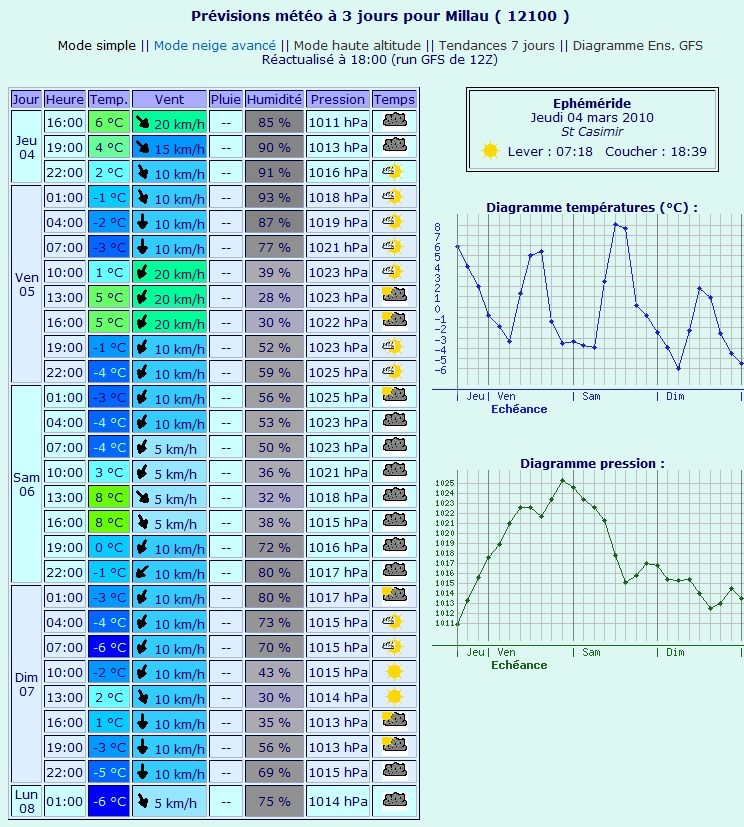Image resolution: width=744 pixels, height=827 pixels.
Task: Click wind arrow for Sam 13:00 row
Action: pyautogui.click(x=142, y=497)
